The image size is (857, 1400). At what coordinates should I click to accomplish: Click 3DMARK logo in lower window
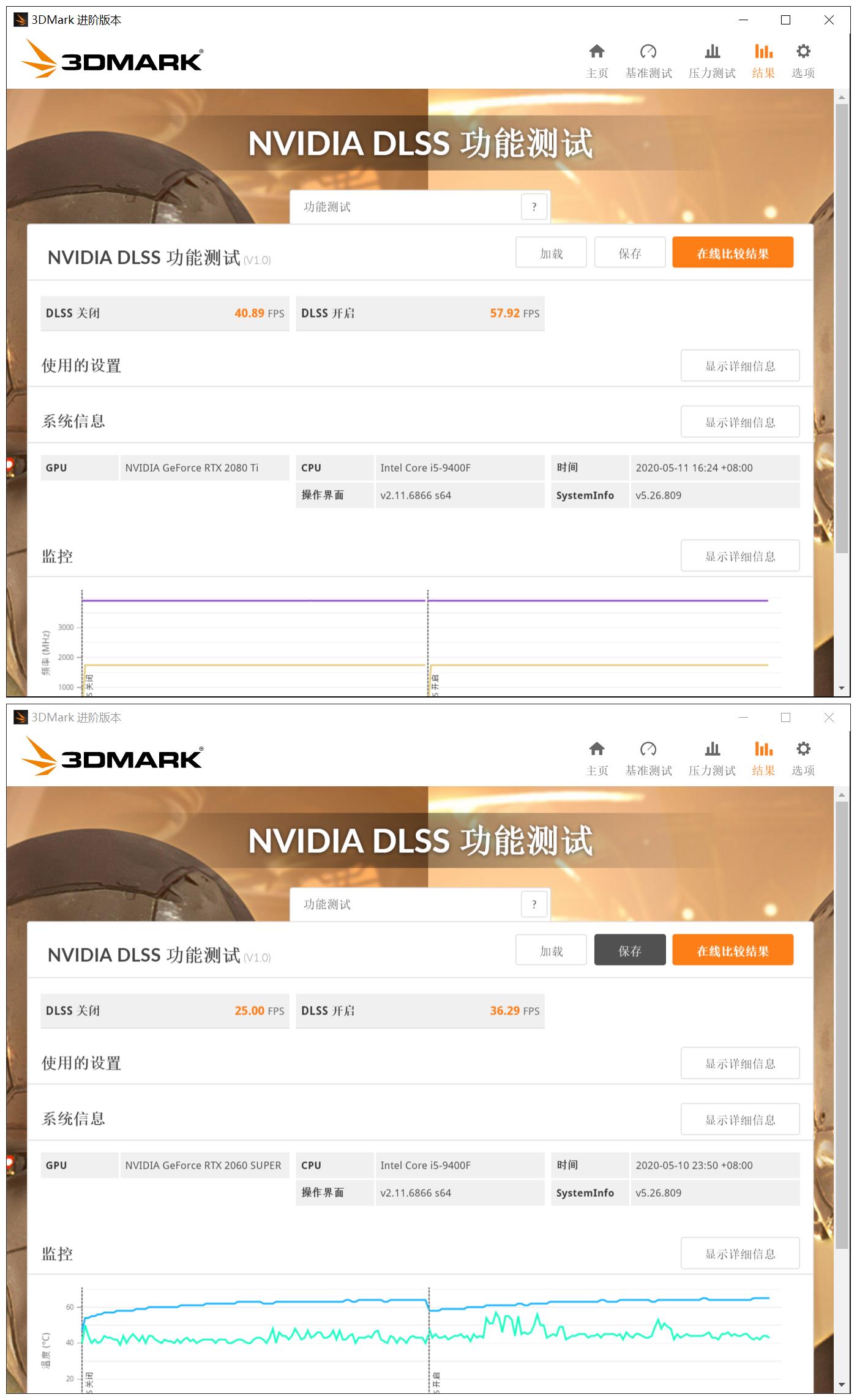point(112,757)
